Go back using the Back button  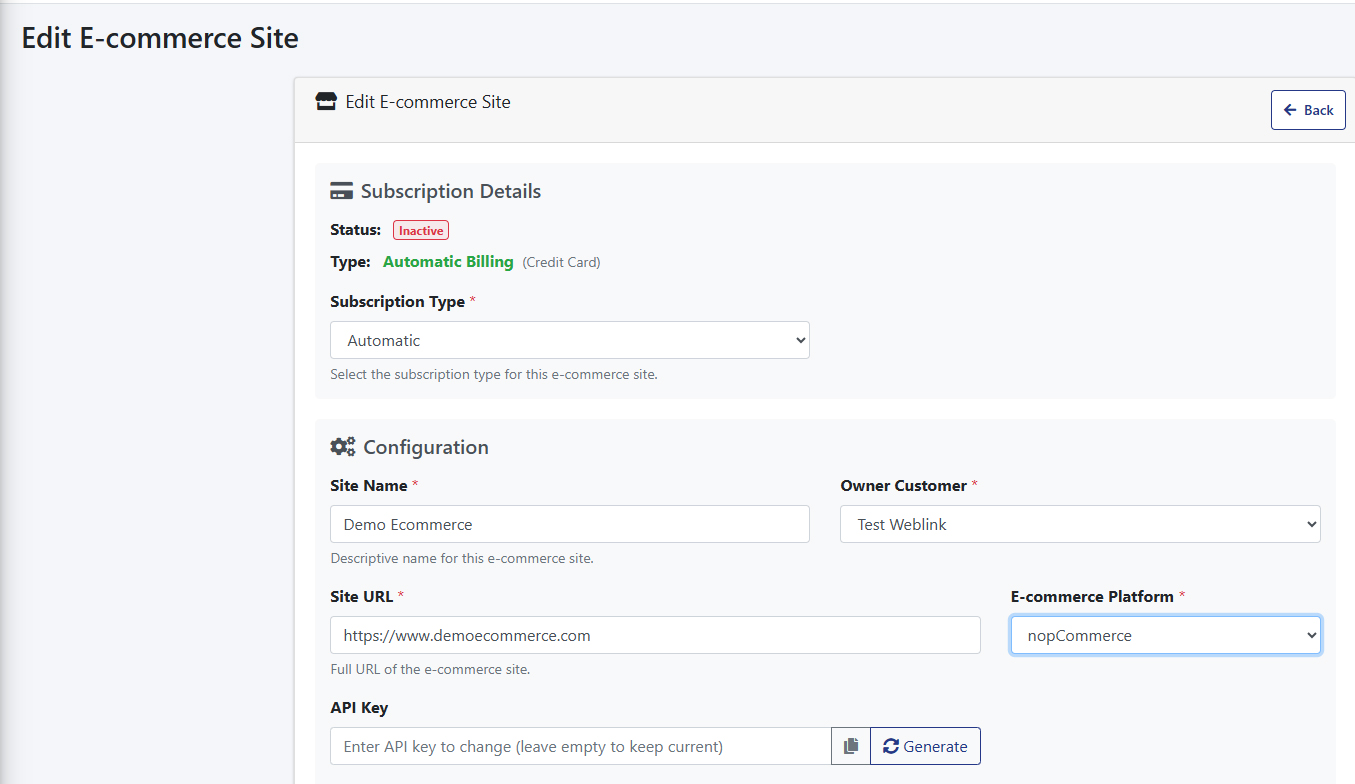(x=1307, y=110)
